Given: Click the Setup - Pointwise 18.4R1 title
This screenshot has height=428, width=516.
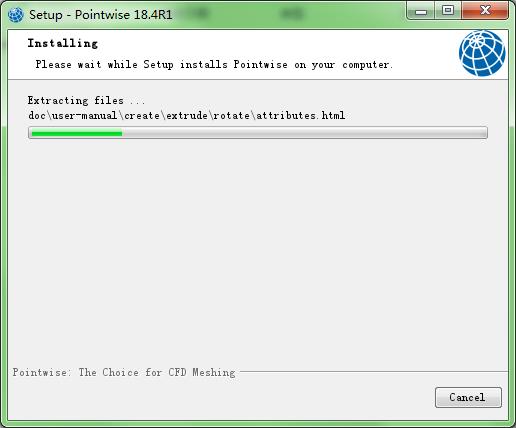Looking at the screenshot, I should click(x=101, y=15).
